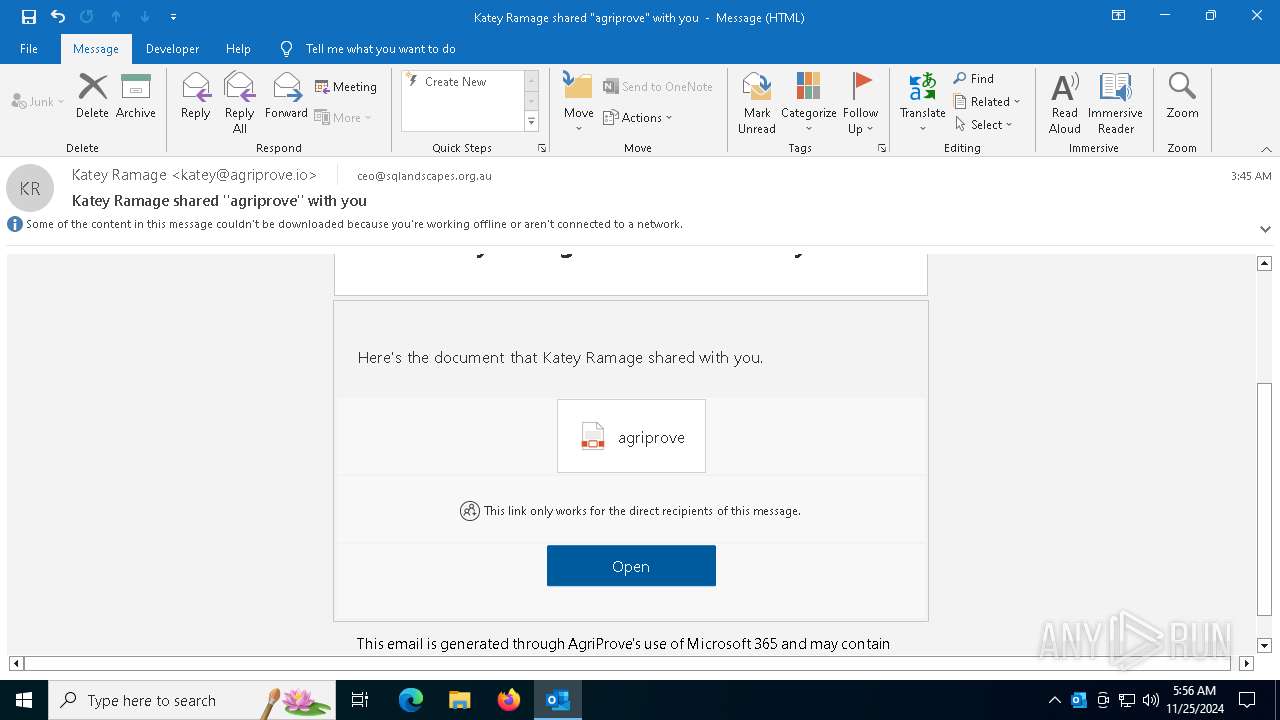Collapse the ribbon

coord(1266,148)
